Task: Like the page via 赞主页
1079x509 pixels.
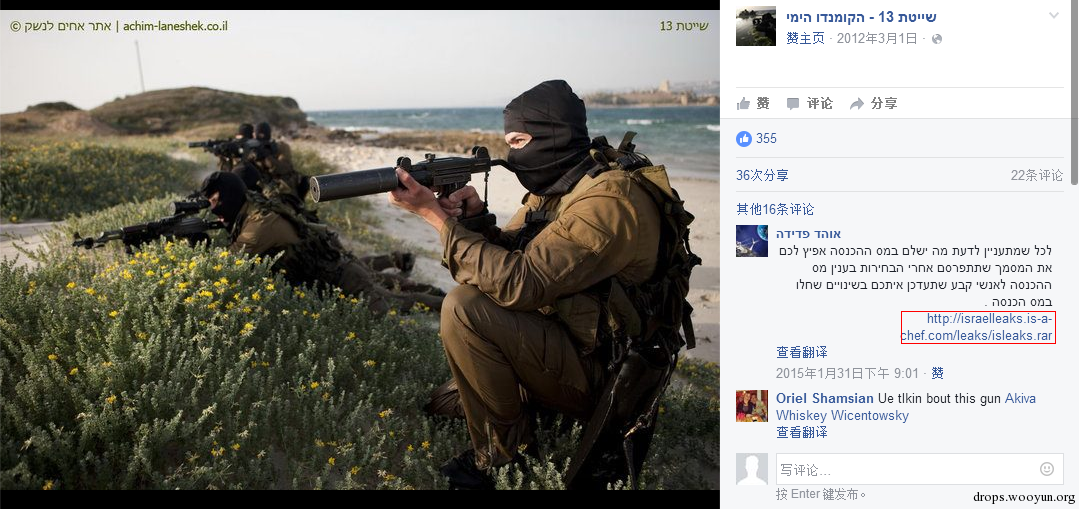Action: [x=805, y=39]
